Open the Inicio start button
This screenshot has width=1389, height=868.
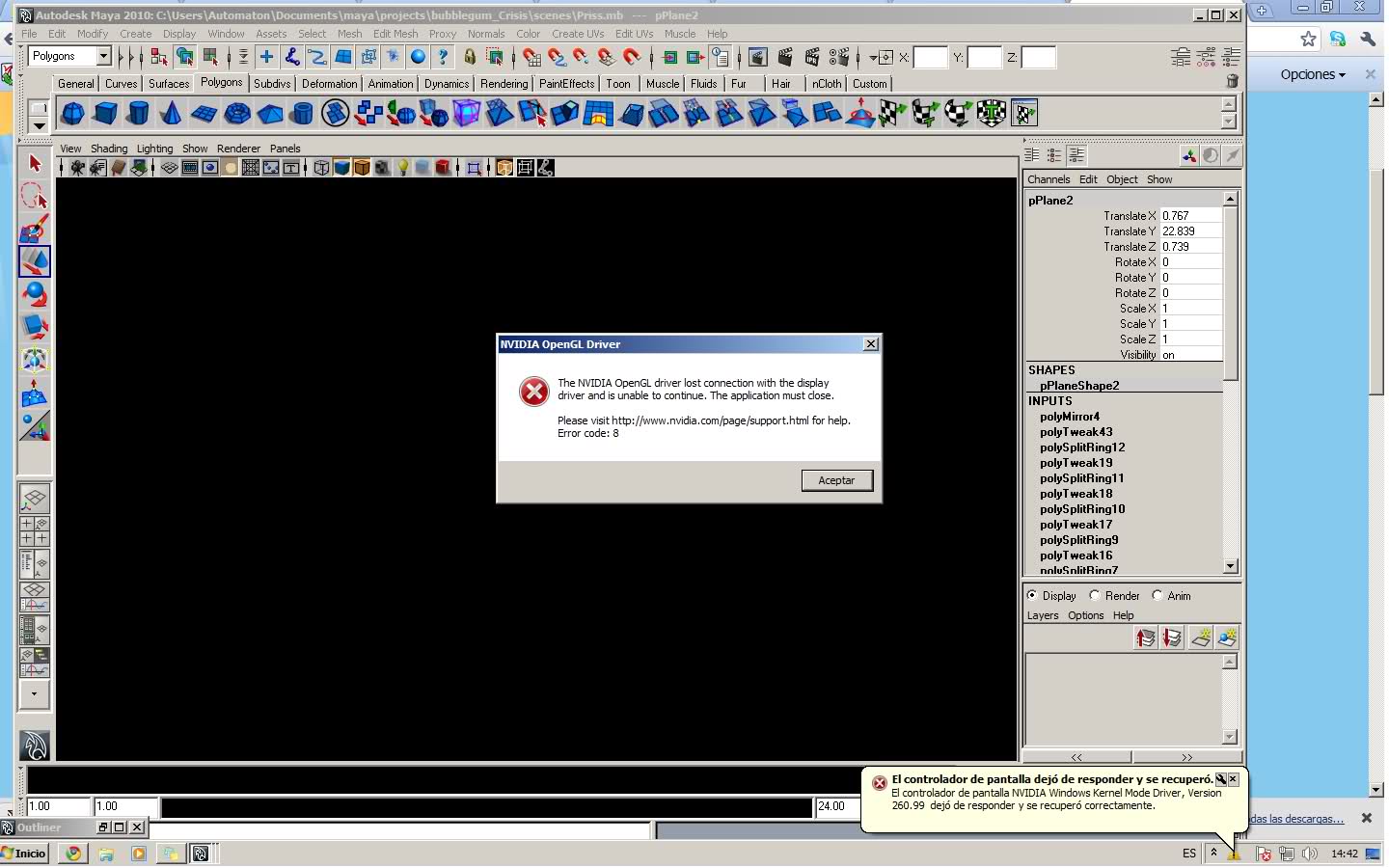(x=25, y=854)
